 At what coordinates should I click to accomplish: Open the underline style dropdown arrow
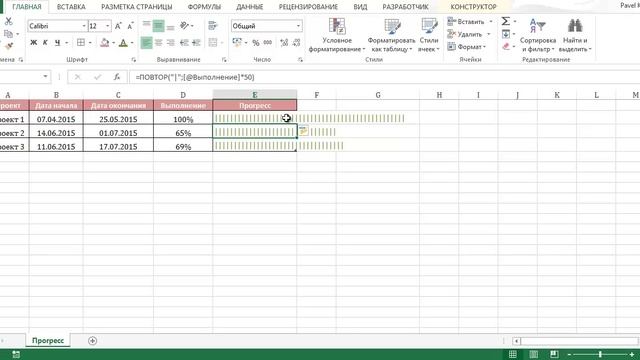(x=67, y=42)
